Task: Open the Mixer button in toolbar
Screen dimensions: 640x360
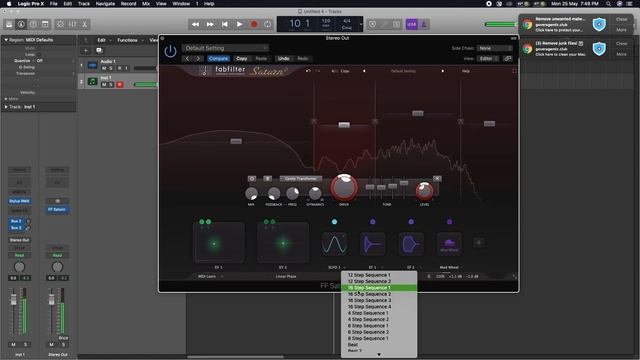Action: click(x=73, y=24)
